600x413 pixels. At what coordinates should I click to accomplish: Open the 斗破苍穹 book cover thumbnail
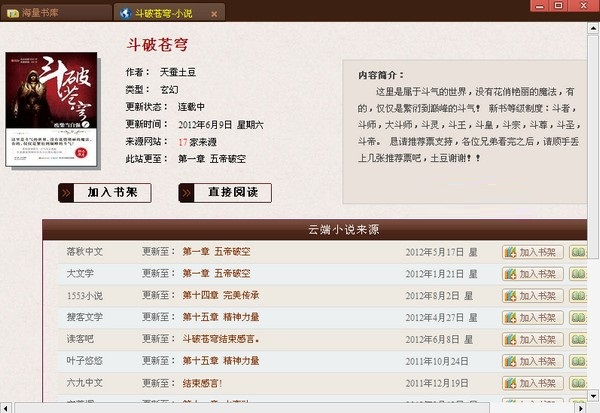51,109
